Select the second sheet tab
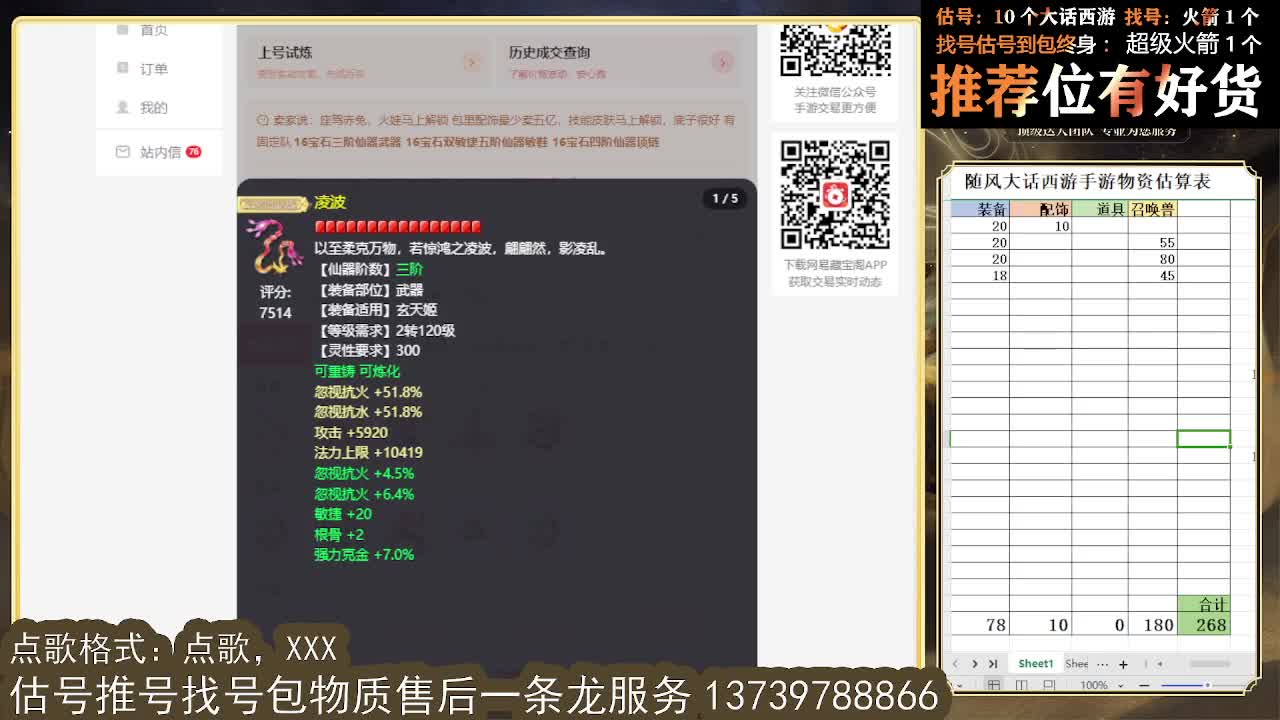The image size is (1280, 720). click(x=1077, y=663)
